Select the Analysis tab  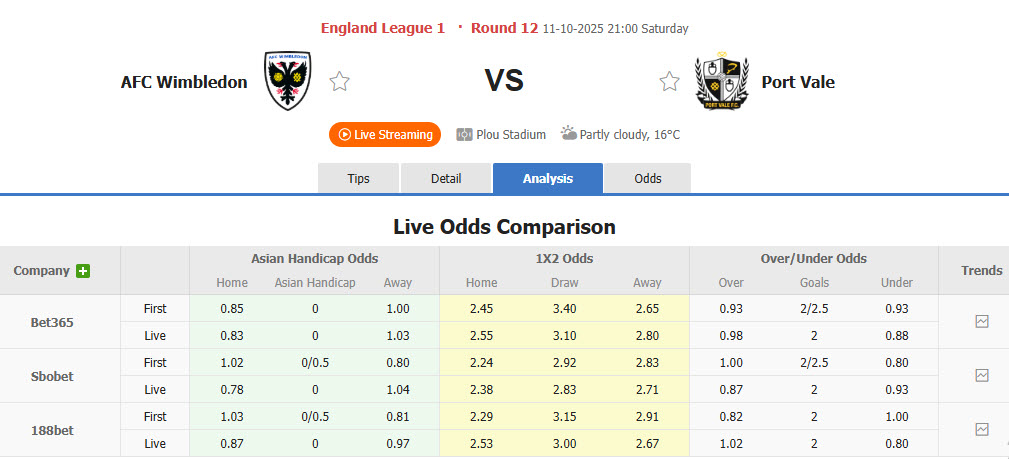548,179
